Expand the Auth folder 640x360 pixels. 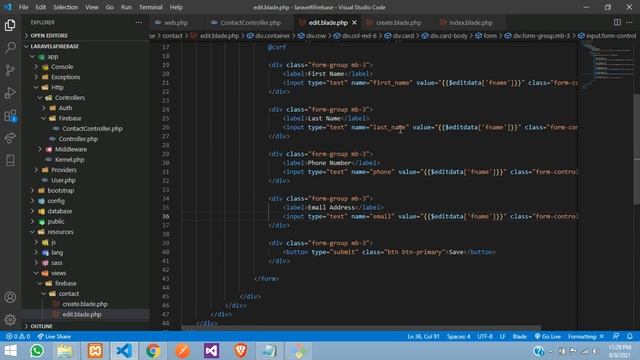pos(65,108)
